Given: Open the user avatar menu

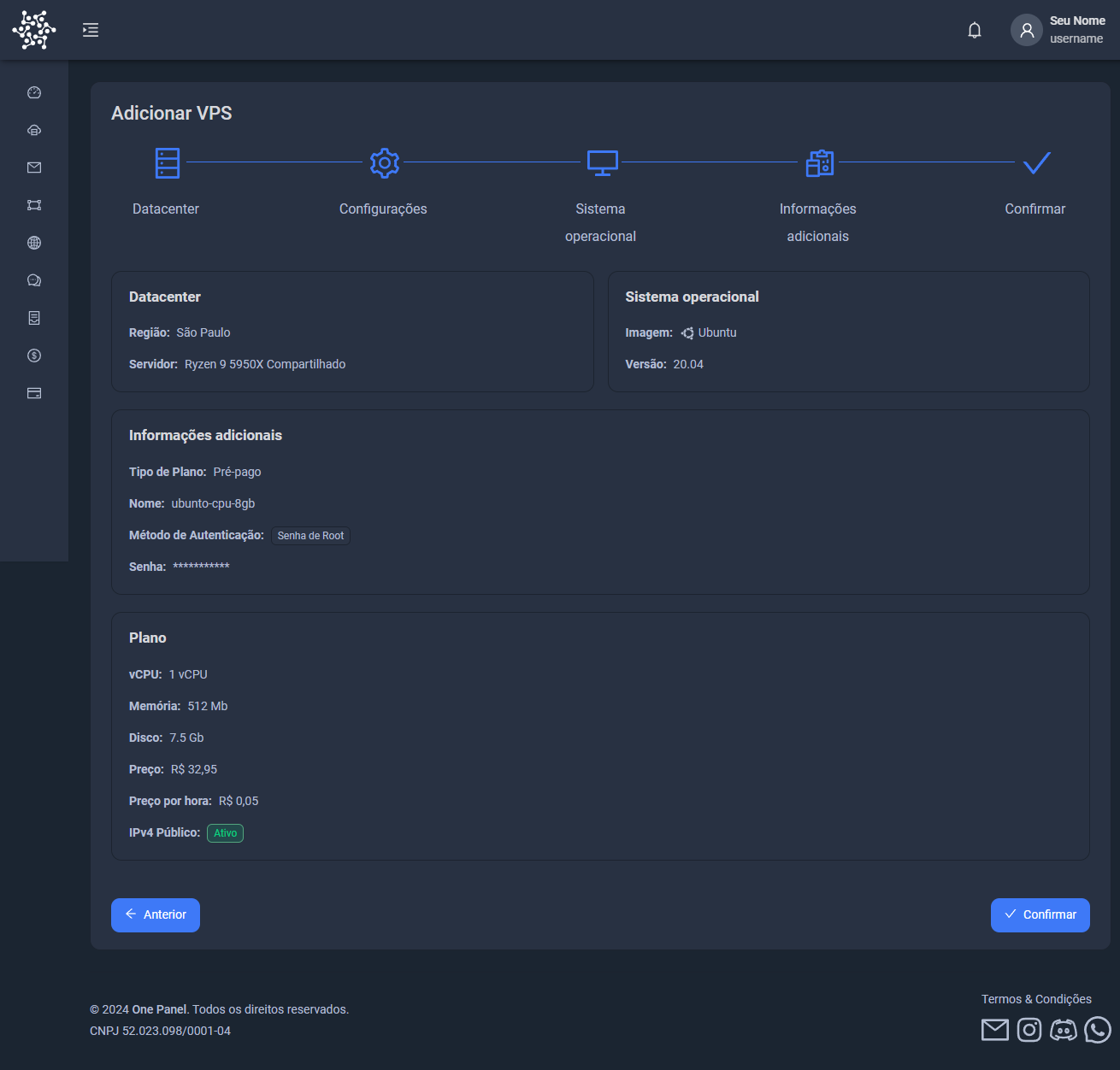Looking at the screenshot, I should click(x=1027, y=30).
